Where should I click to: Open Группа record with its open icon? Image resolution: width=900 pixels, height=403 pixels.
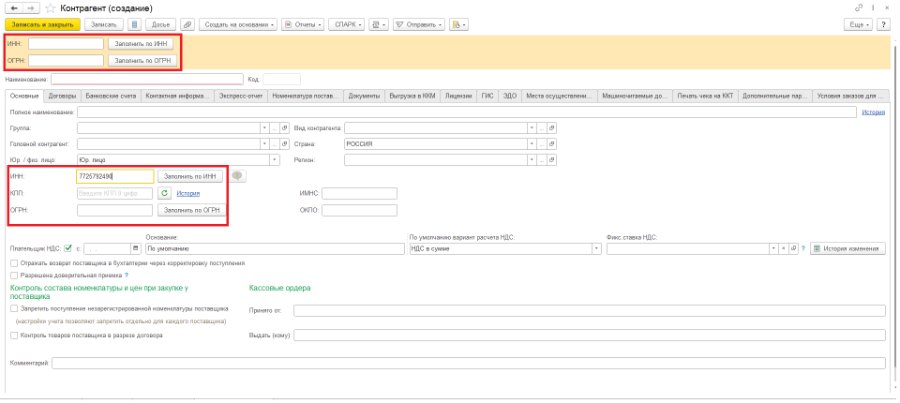pyautogui.click(x=285, y=128)
